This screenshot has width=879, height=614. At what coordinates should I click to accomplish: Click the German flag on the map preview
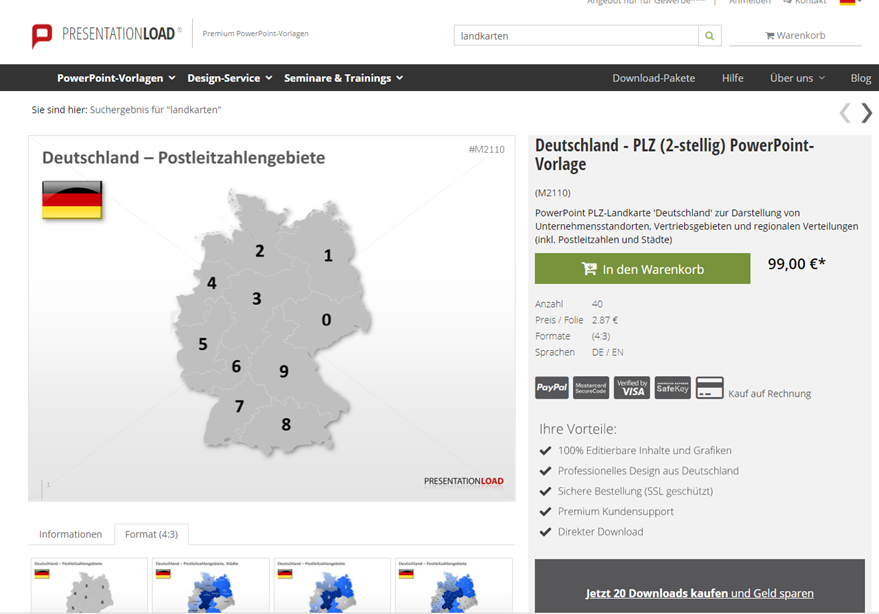[71, 199]
